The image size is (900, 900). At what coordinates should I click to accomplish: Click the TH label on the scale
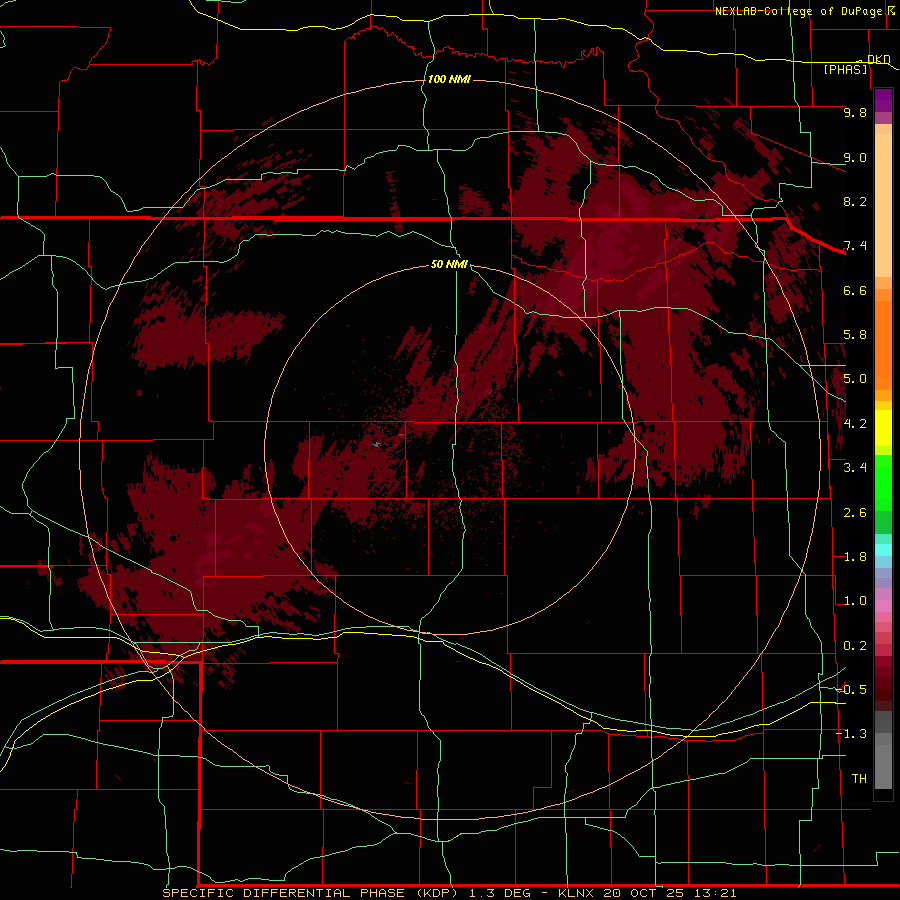pyautogui.click(x=859, y=779)
